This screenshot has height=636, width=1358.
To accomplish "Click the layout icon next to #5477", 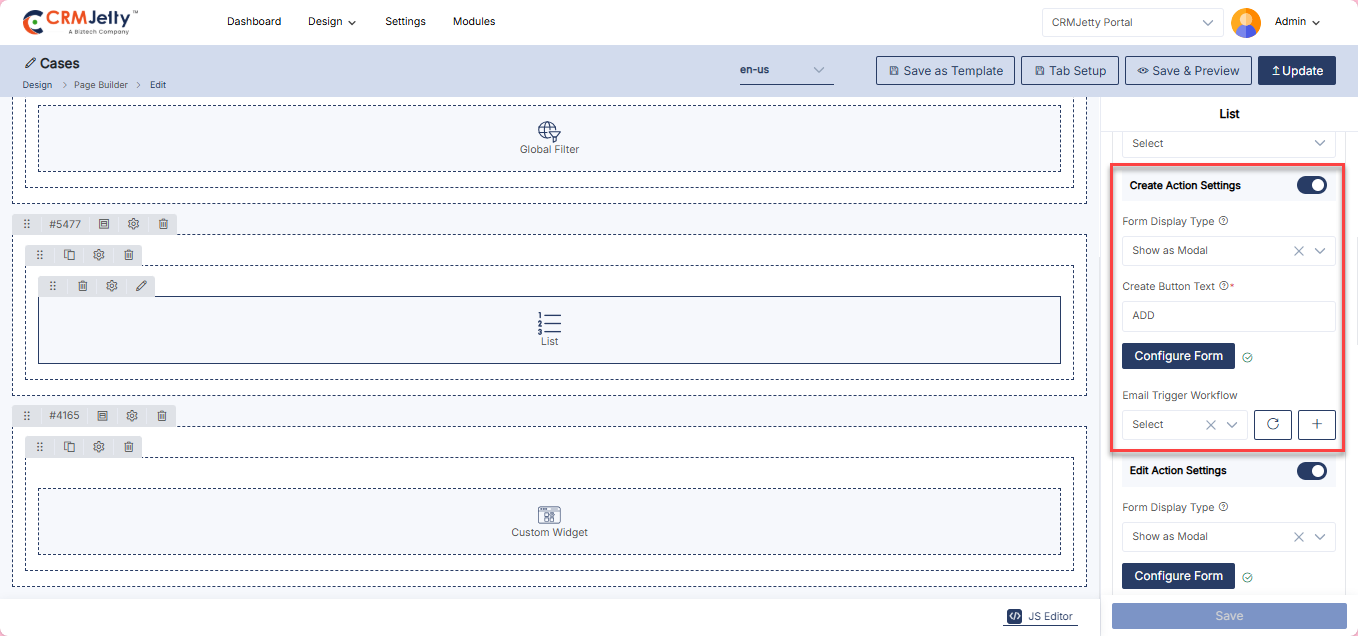I will tap(104, 224).
